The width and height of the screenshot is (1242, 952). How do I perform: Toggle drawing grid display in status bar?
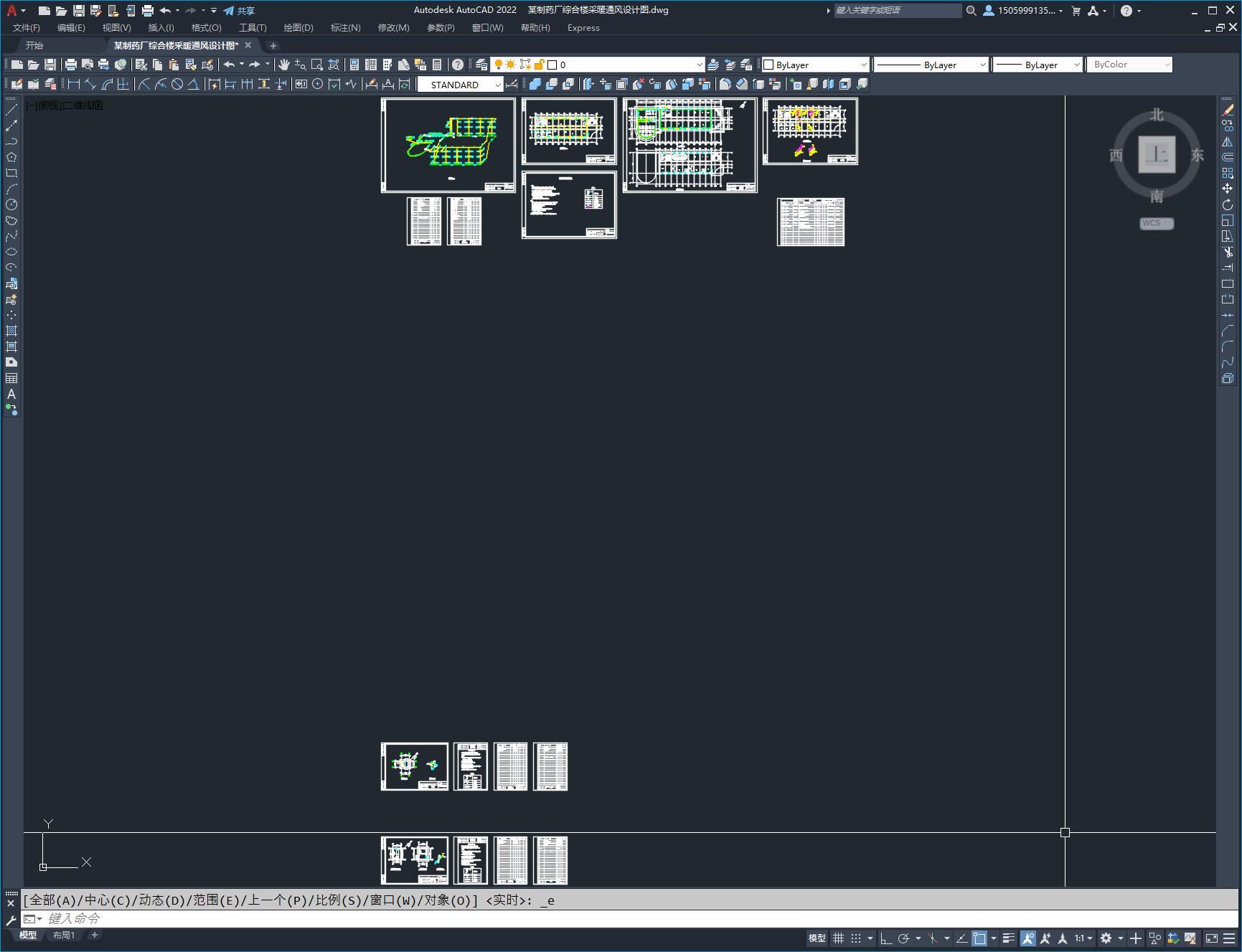coord(838,938)
